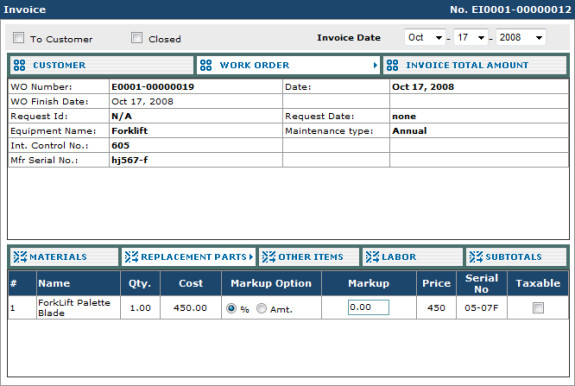Click the arrow marker on Replacement Parts tab

tap(251, 257)
